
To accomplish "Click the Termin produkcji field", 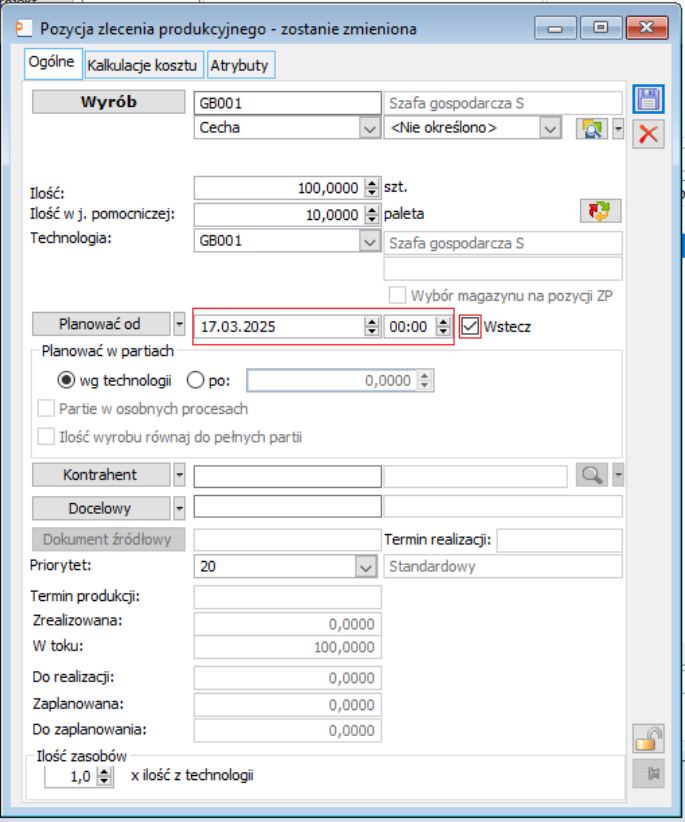I will click(x=287, y=597).
